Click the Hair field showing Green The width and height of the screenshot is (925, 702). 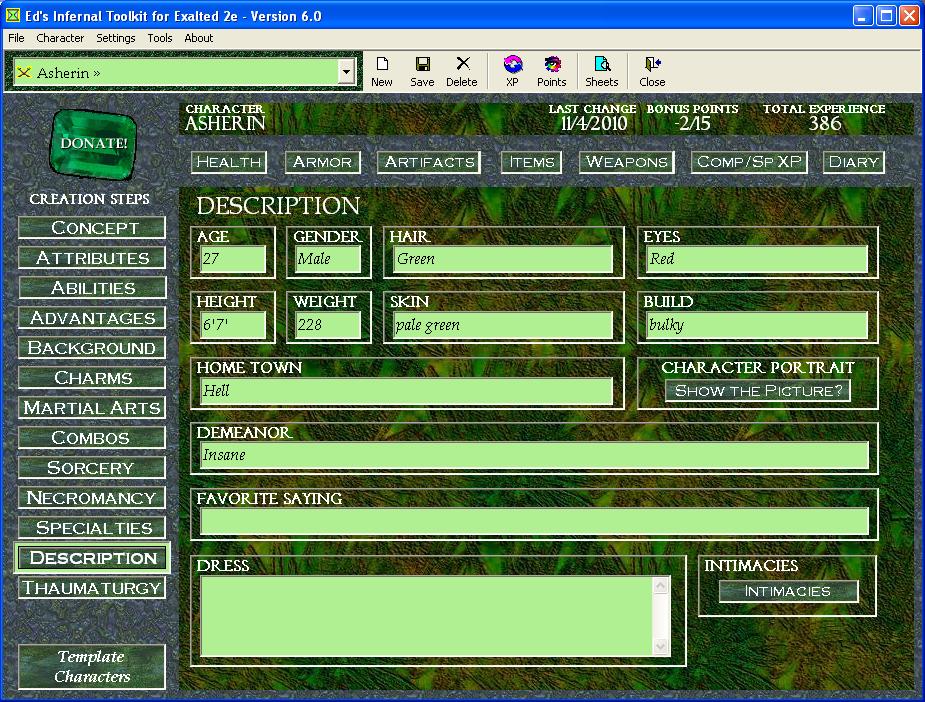pyautogui.click(x=503, y=259)
